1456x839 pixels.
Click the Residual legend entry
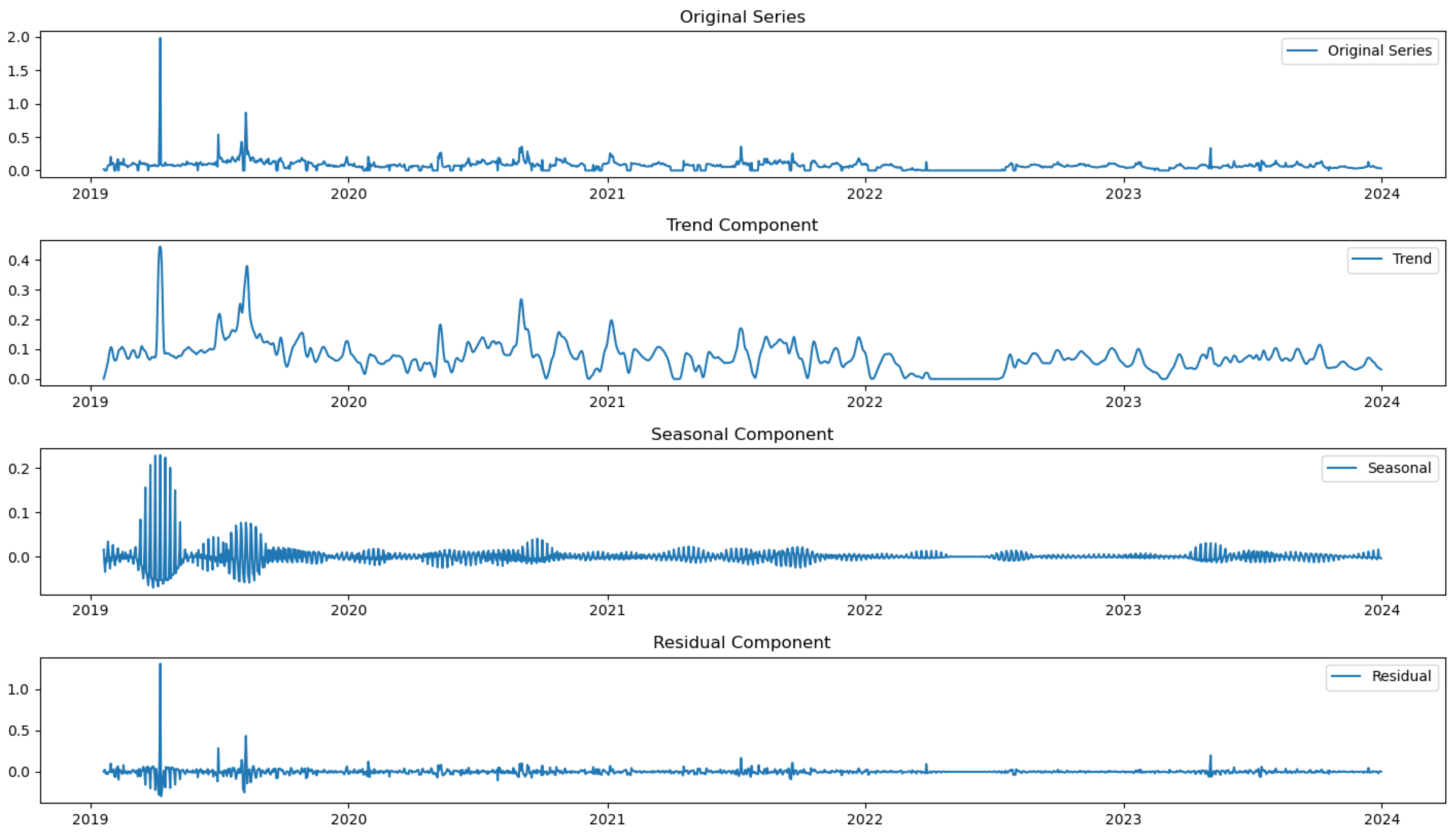(1401, 676)
